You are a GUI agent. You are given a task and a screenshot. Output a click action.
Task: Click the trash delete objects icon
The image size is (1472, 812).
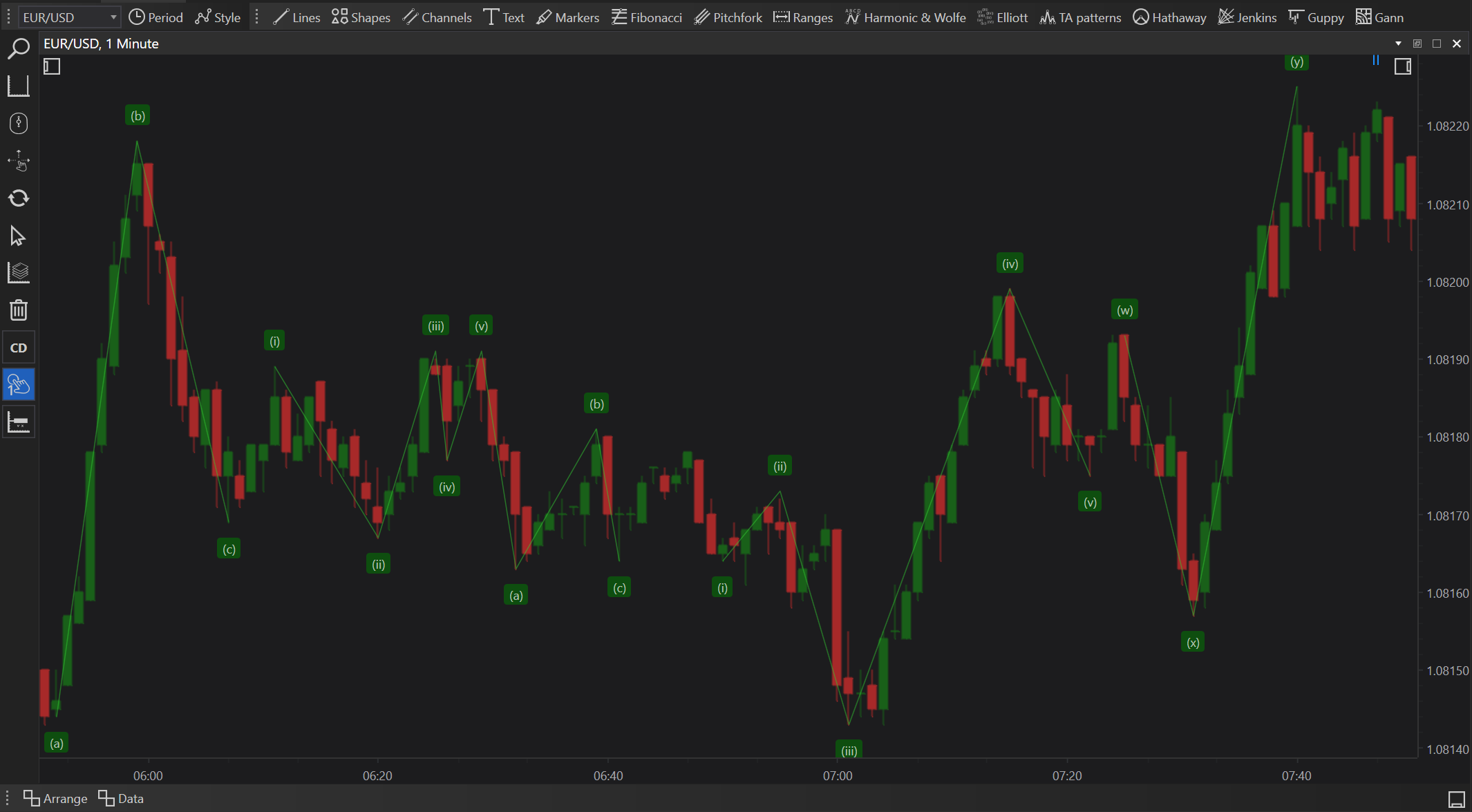pos(19,310)
